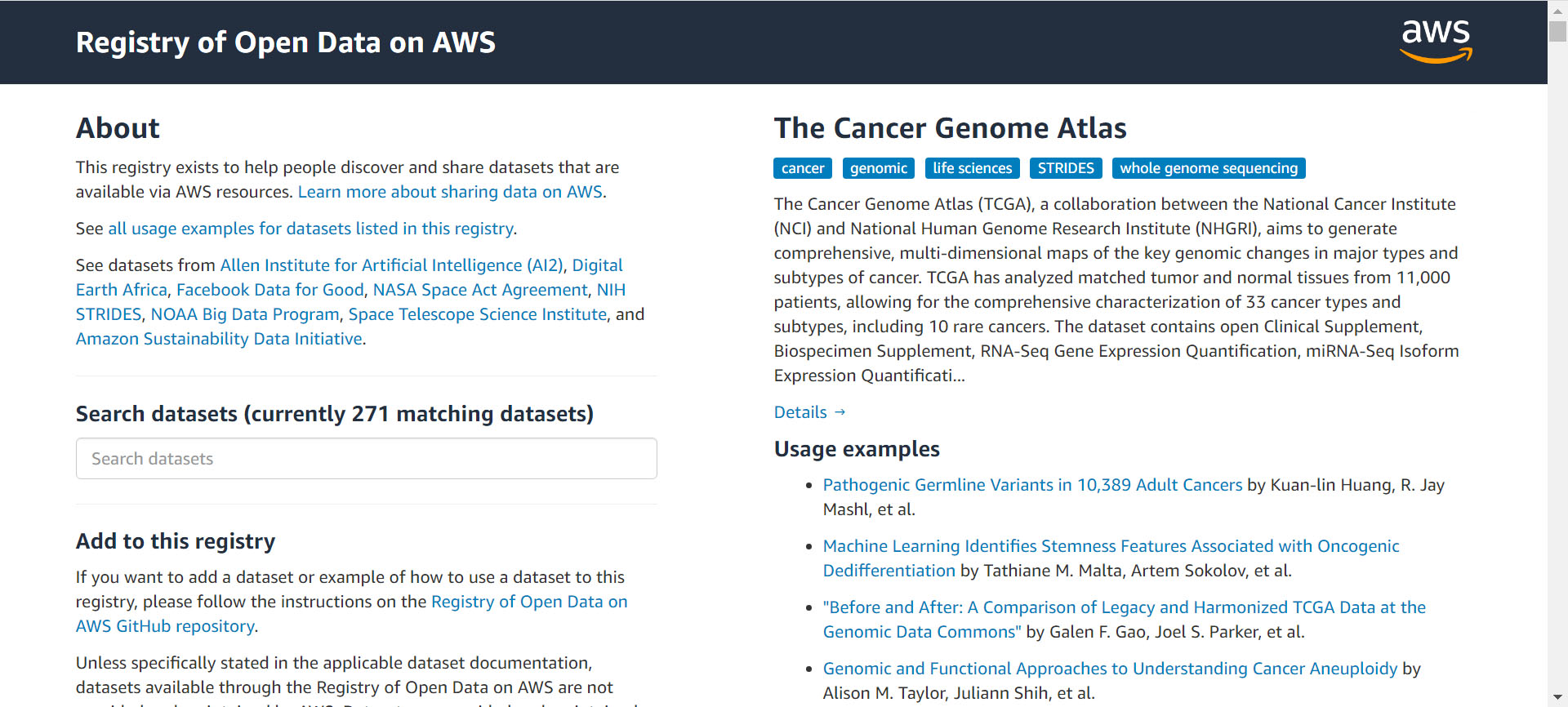The width and height of the screenshot is (1568, 707).
Task: Open Learn more about sharing data link
Action: pyautogui.click(x=450, y=192)
